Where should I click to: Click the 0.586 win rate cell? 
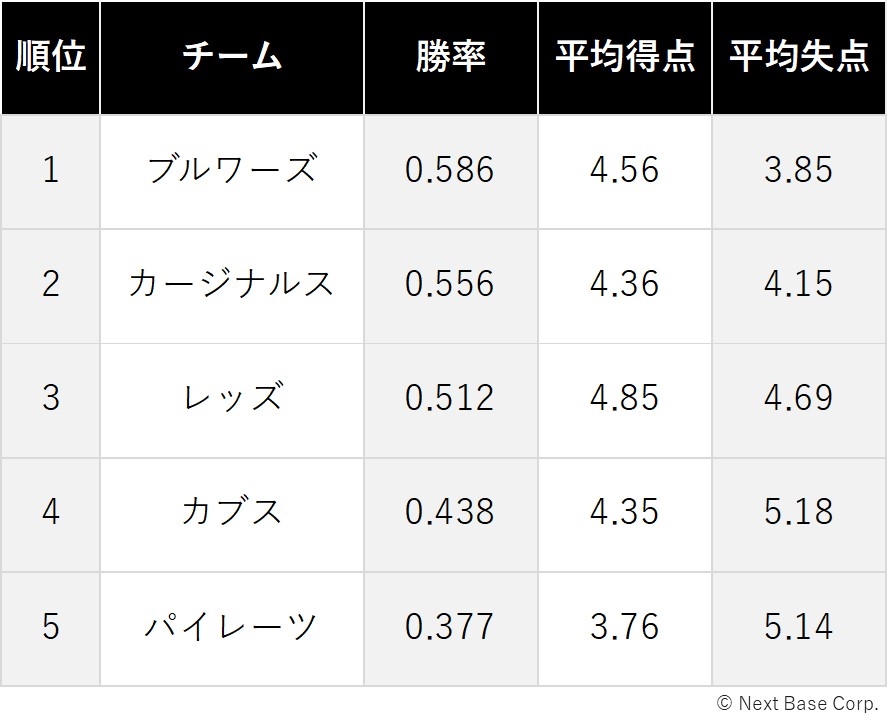pos(451,172)
